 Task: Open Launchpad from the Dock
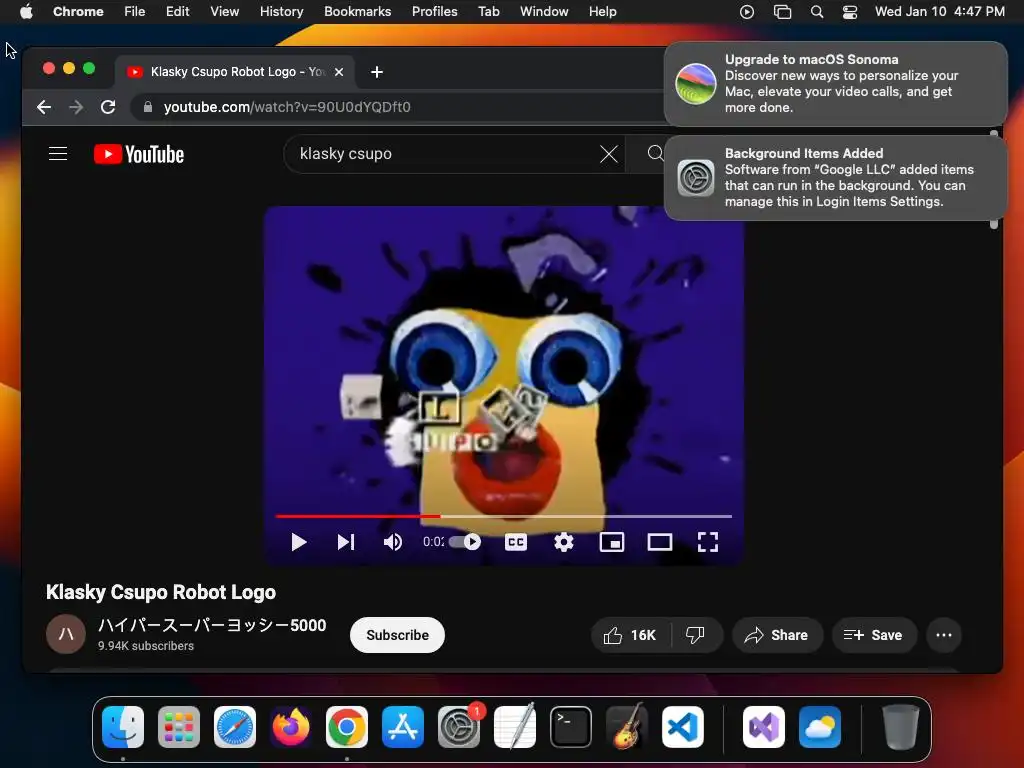(x=179, y=727)
